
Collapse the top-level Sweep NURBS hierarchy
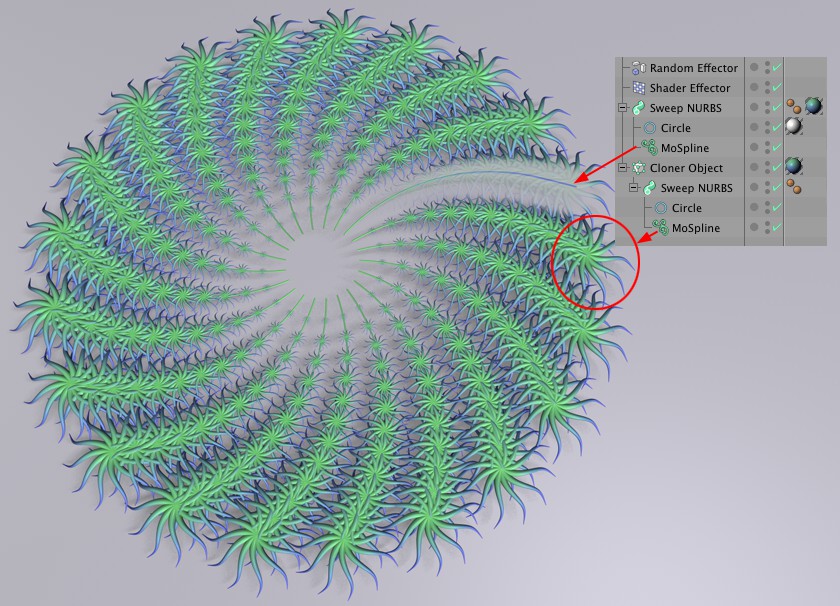point(622,108)
